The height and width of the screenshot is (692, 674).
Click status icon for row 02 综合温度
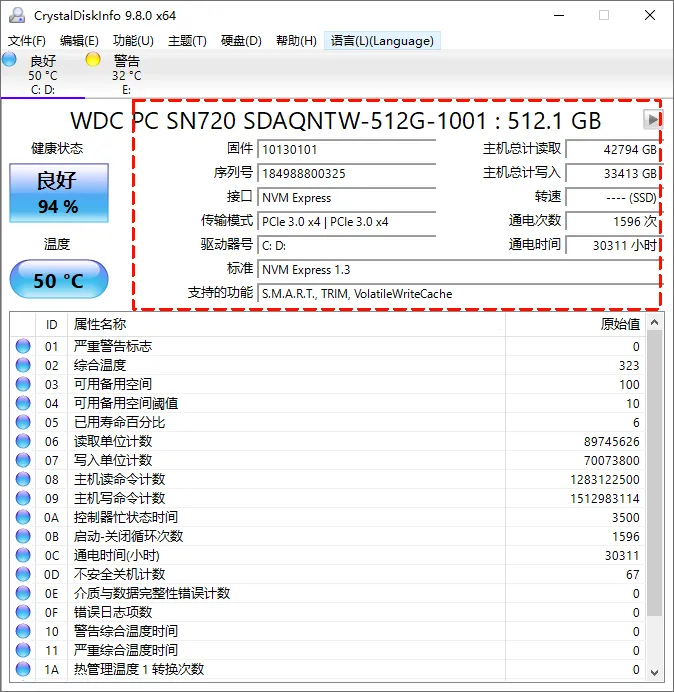[x=23, y=365]
